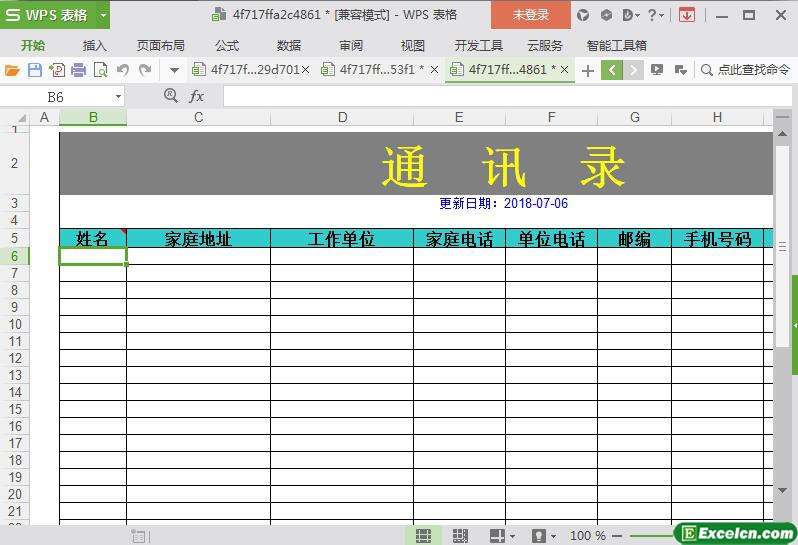This screenshot has width=798, height=545.
Task: Redo the last undone action
Action: pos(146,70)
